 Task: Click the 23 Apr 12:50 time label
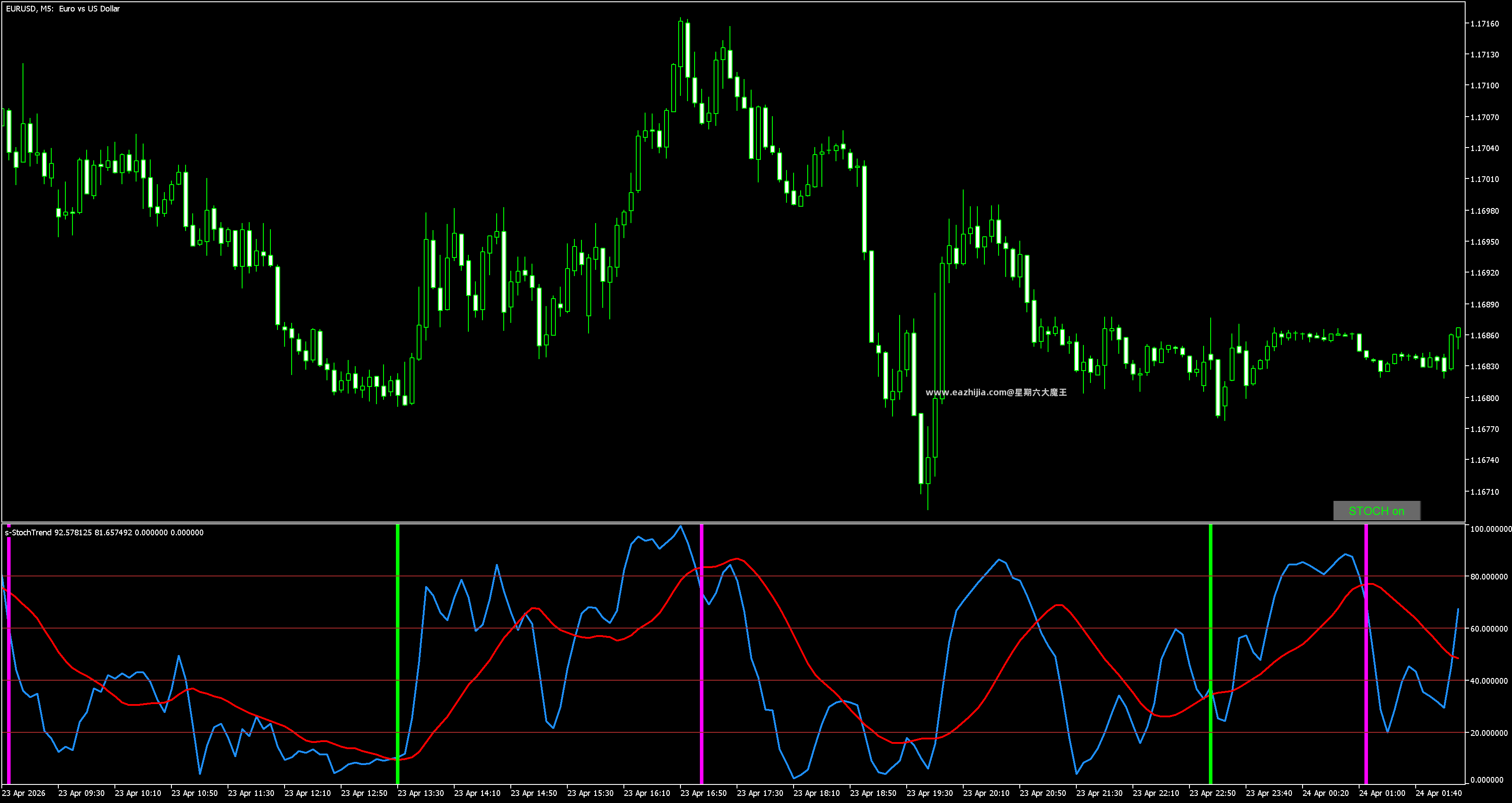click(x=364, y=794)
